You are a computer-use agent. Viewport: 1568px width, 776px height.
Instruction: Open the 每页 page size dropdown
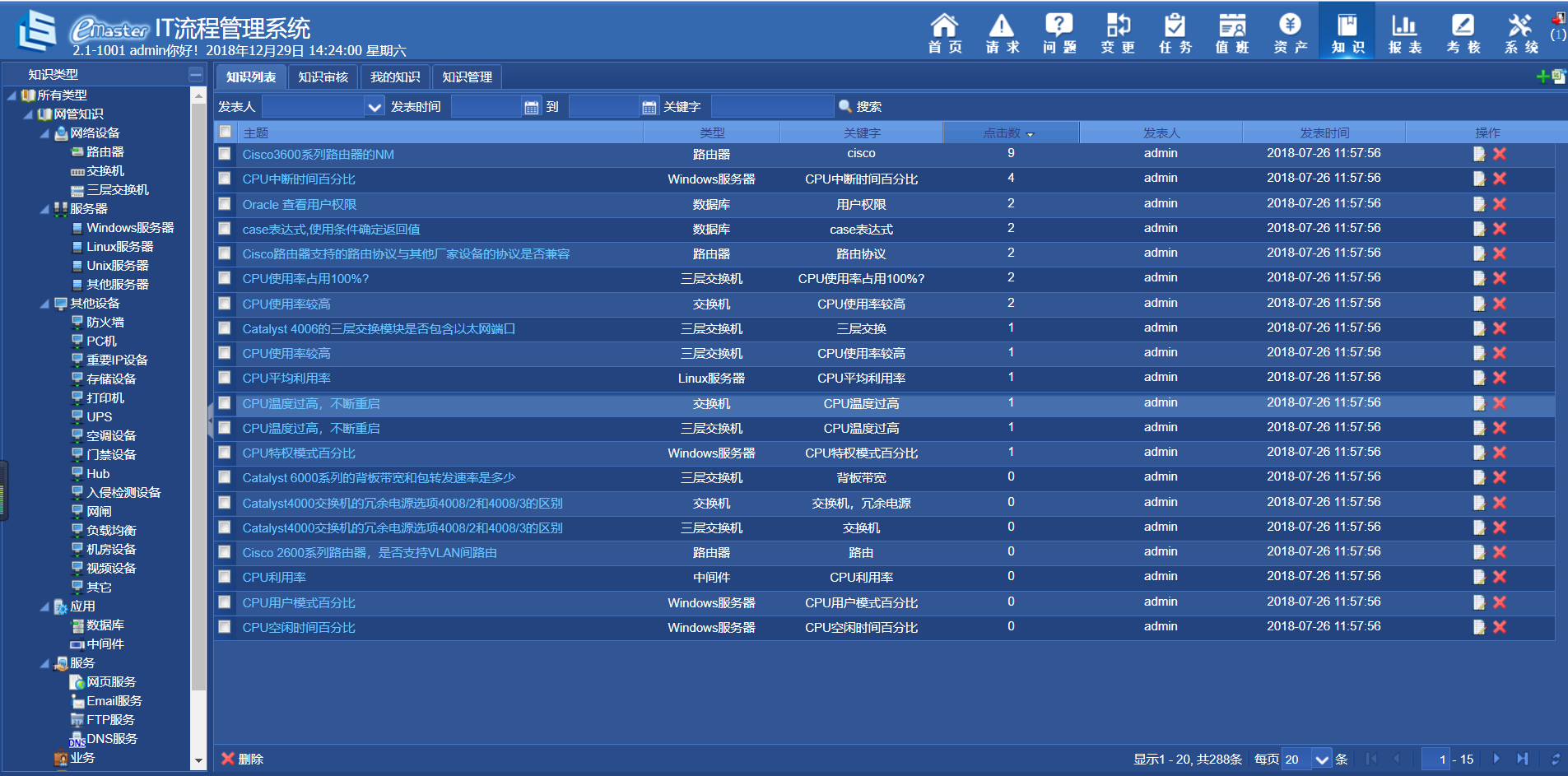pos(1322,760)
